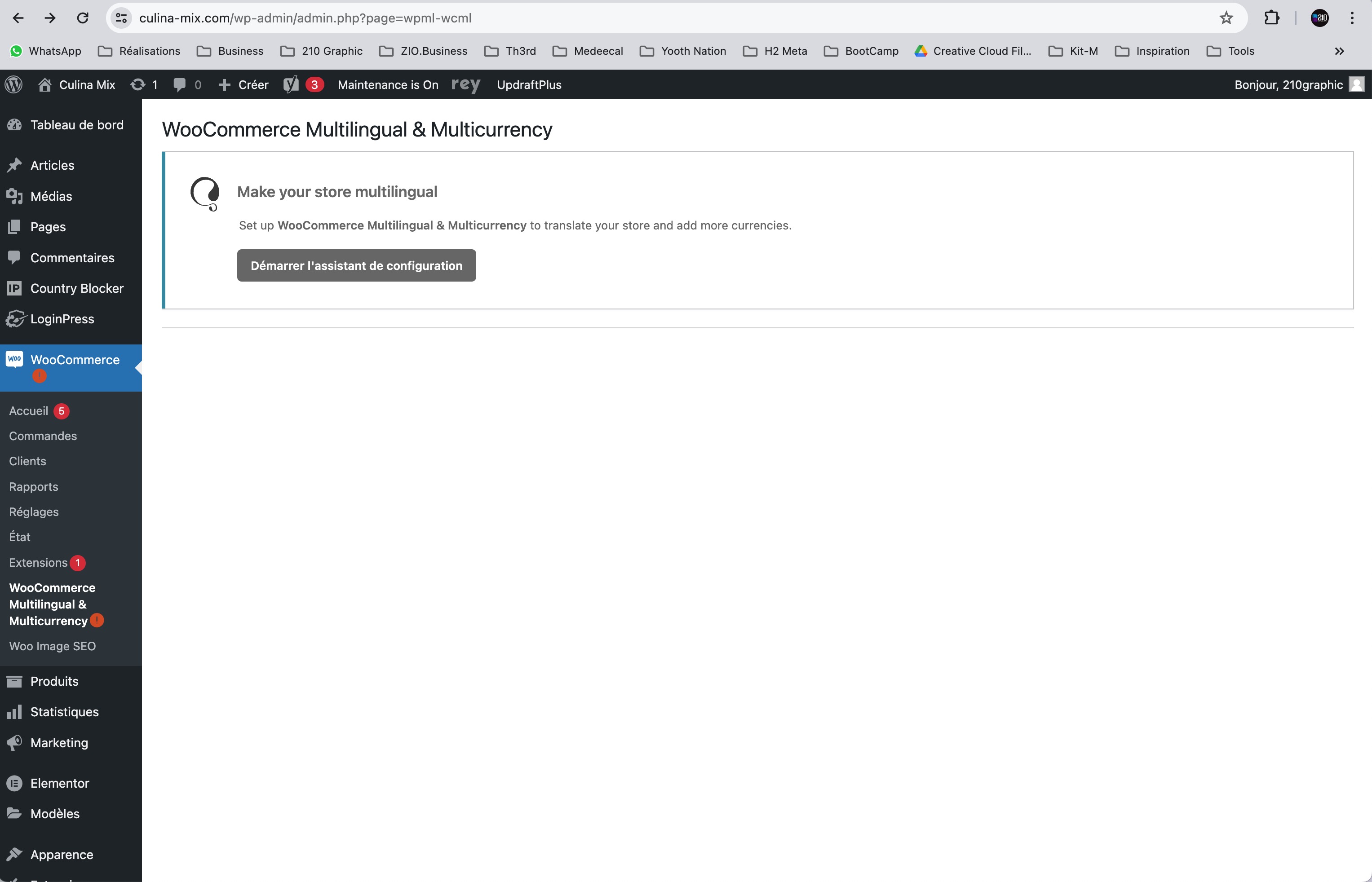Open UpdraftPlus from admin bar
The image size is (1372, 882).
529,85
